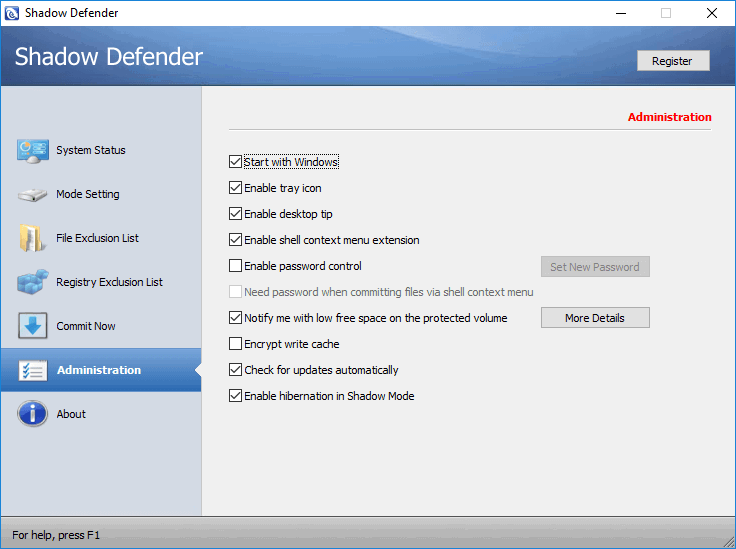Check Enable password control
This screenshot has height=549, width=736.
(235, 266)
